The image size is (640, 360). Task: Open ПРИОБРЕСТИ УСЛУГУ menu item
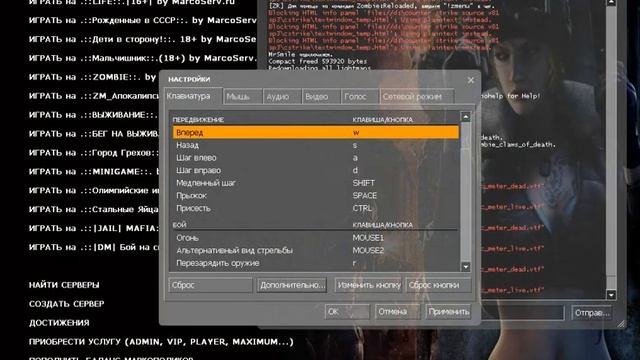[x=161, y=342]
